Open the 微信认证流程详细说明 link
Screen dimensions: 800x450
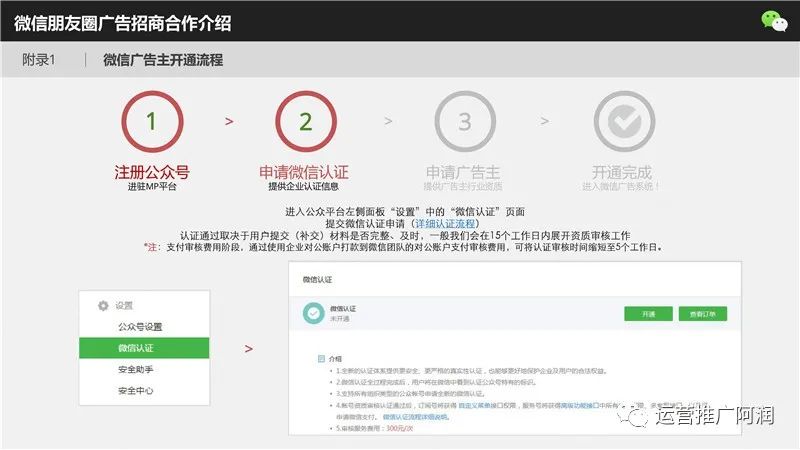(415, 417)
